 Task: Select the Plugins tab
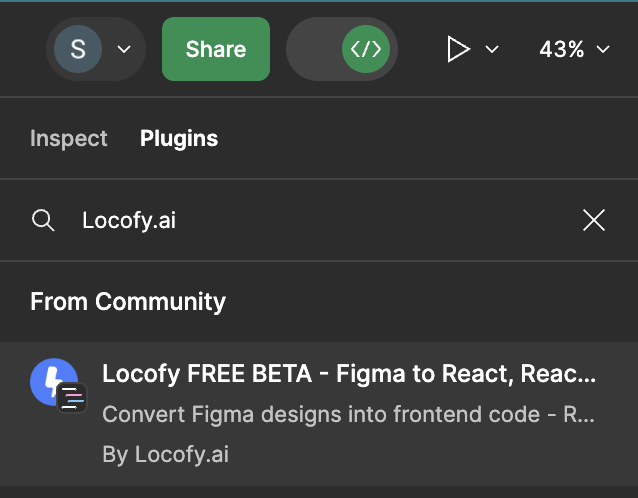pos(179,138)
